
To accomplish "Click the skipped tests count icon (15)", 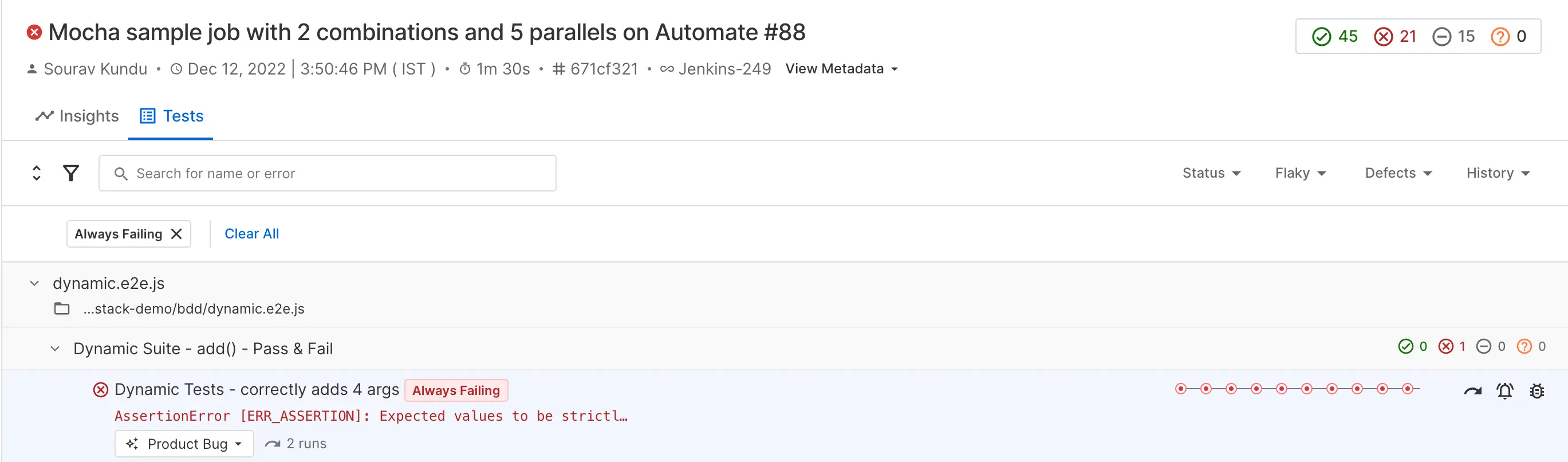I will pyautogui.click(x=1441, y=37).
